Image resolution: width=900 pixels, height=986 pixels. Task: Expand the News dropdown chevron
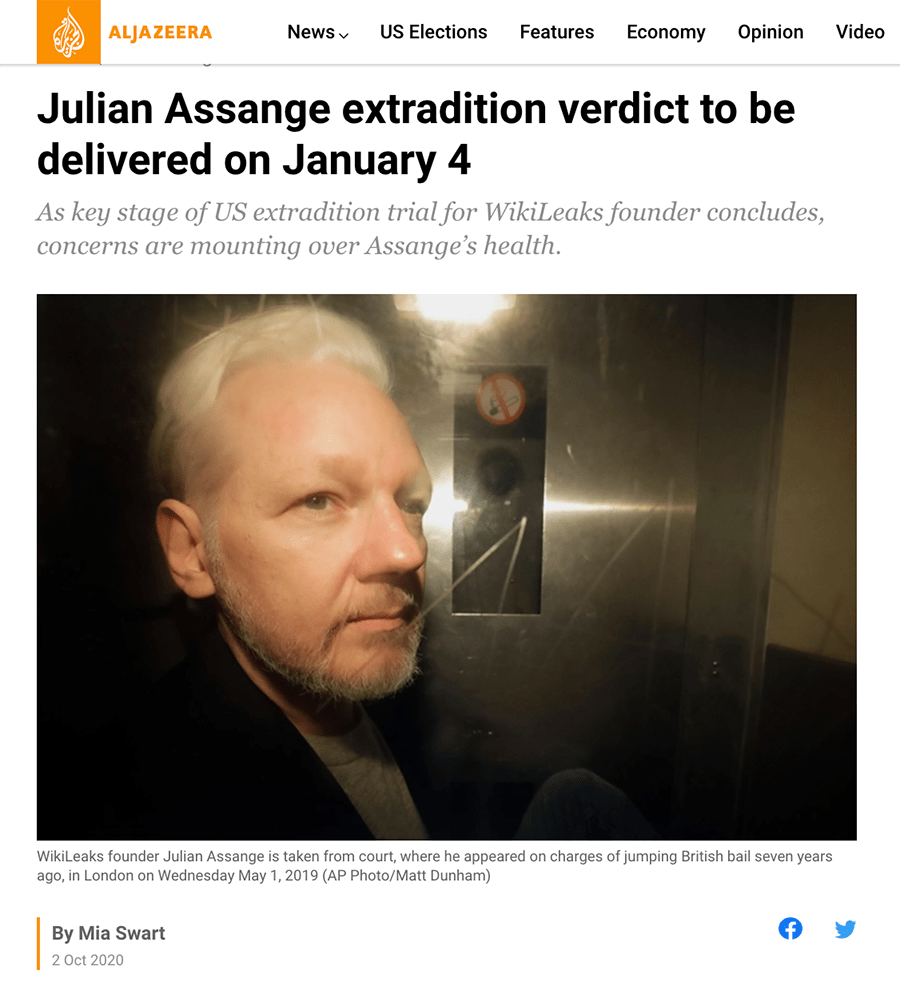tap(343, 35)
